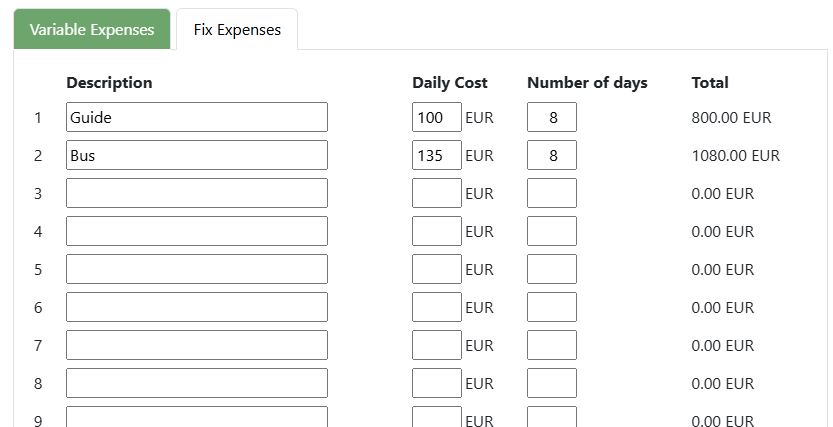Click the Guide description field

click(196, 117)
